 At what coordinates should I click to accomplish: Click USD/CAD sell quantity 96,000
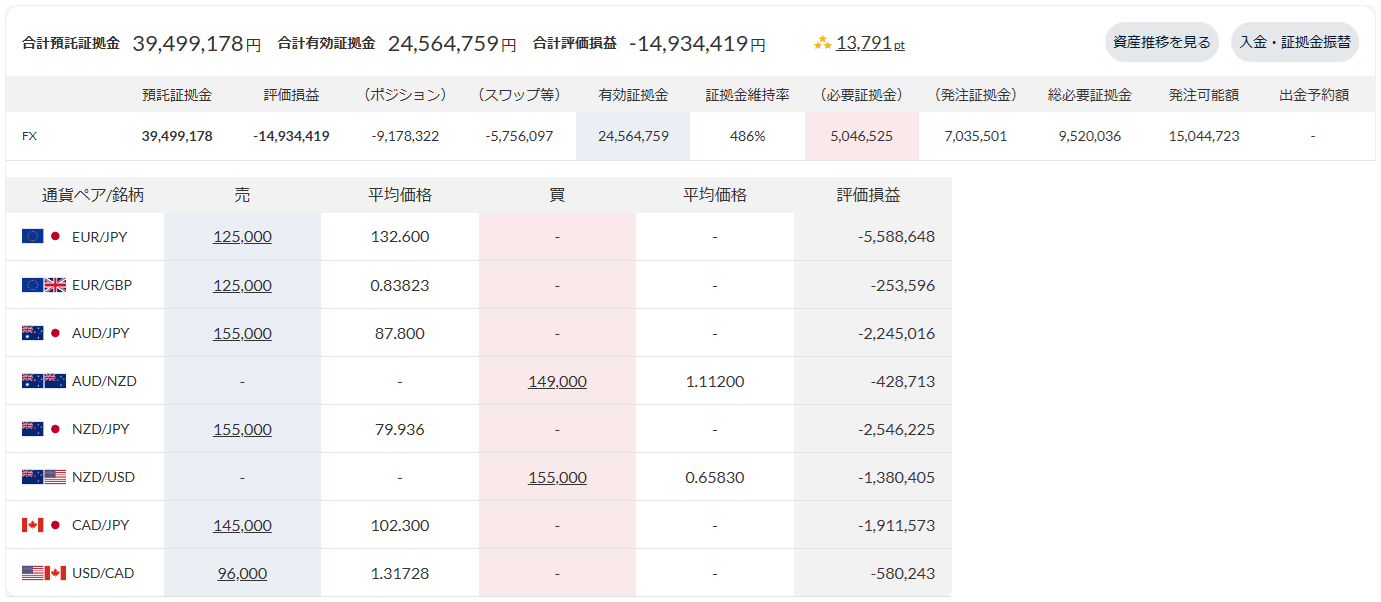[242, 573]
